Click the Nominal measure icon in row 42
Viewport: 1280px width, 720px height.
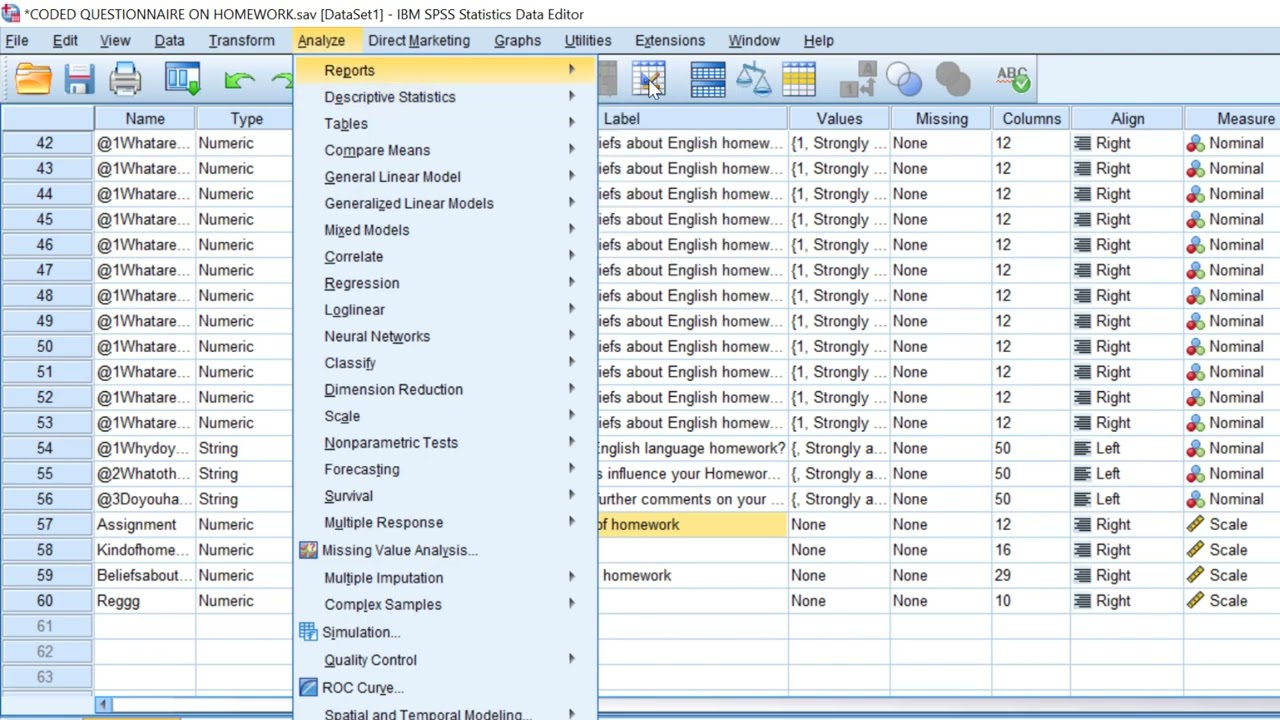pos(1195,143)
